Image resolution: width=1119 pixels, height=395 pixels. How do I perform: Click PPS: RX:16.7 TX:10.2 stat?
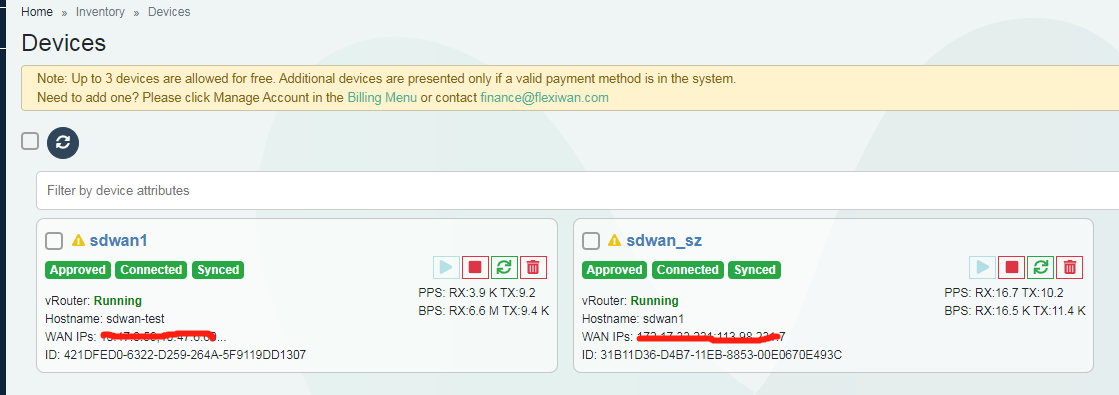point(1003,292)
